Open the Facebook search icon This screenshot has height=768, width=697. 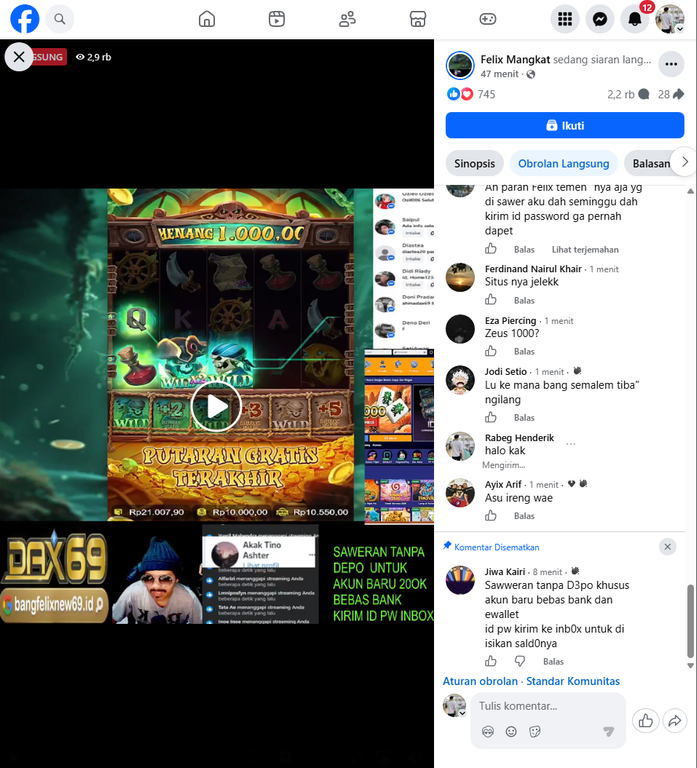(x=60, y=19)
